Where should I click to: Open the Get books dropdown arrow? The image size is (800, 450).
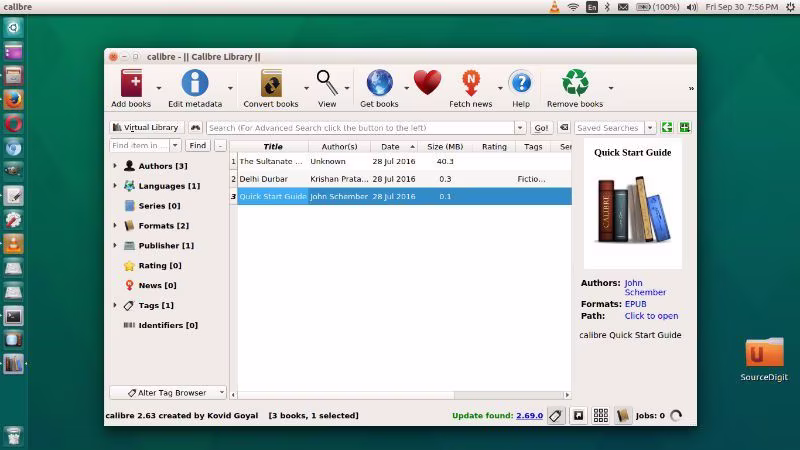tap(407, 88)
